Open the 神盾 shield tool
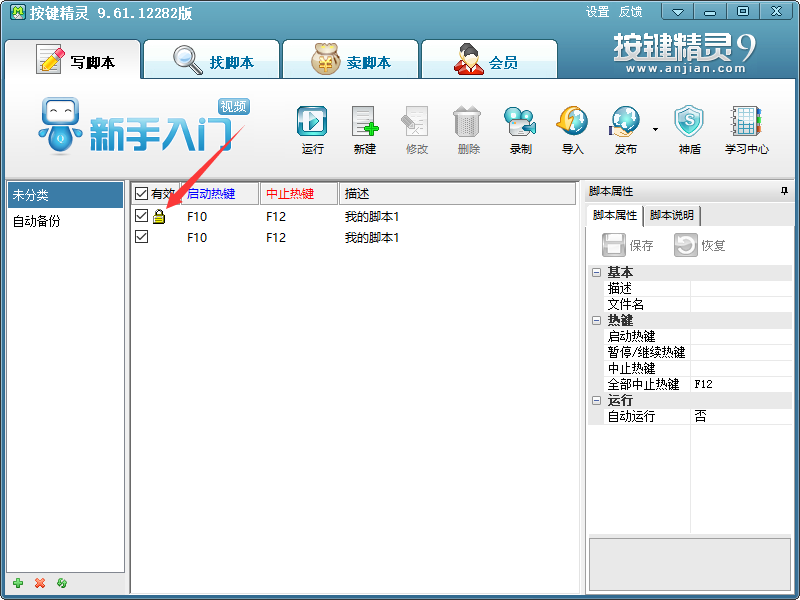The width and height of the screenshot is (800, 600). 689,122
